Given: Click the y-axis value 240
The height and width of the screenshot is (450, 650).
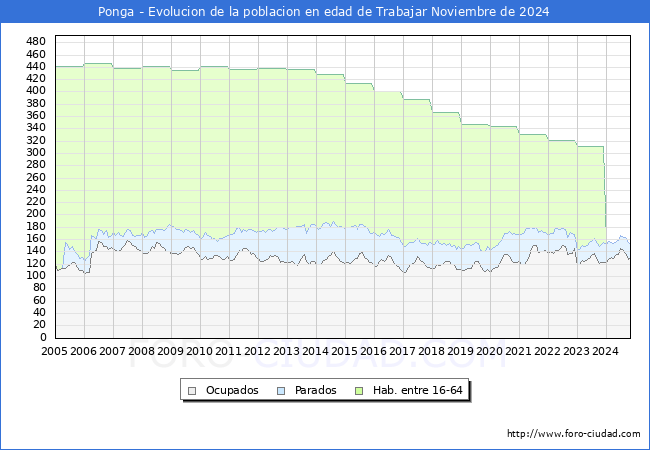Looking at the screenshot, I should pyautogui.click(x=36, y=189).
